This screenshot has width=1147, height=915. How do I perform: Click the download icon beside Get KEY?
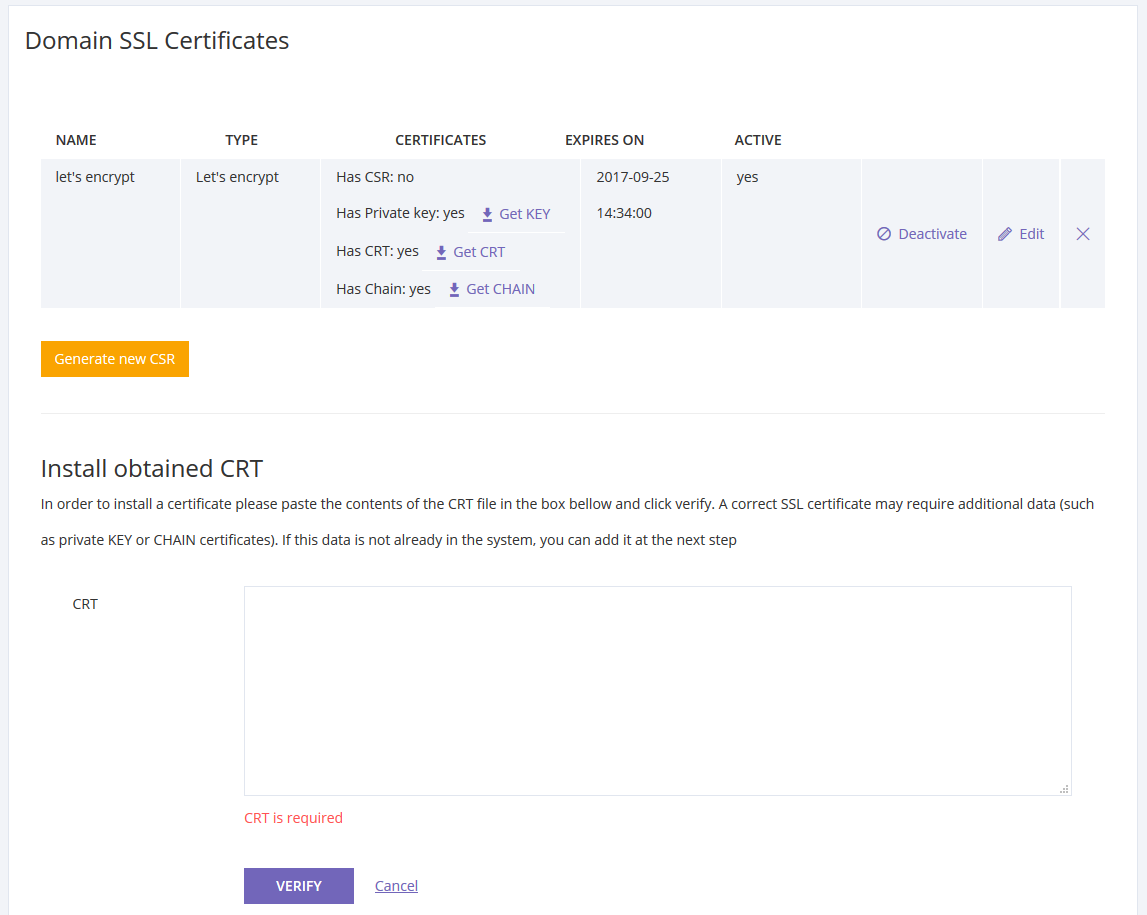coord(487,214)
